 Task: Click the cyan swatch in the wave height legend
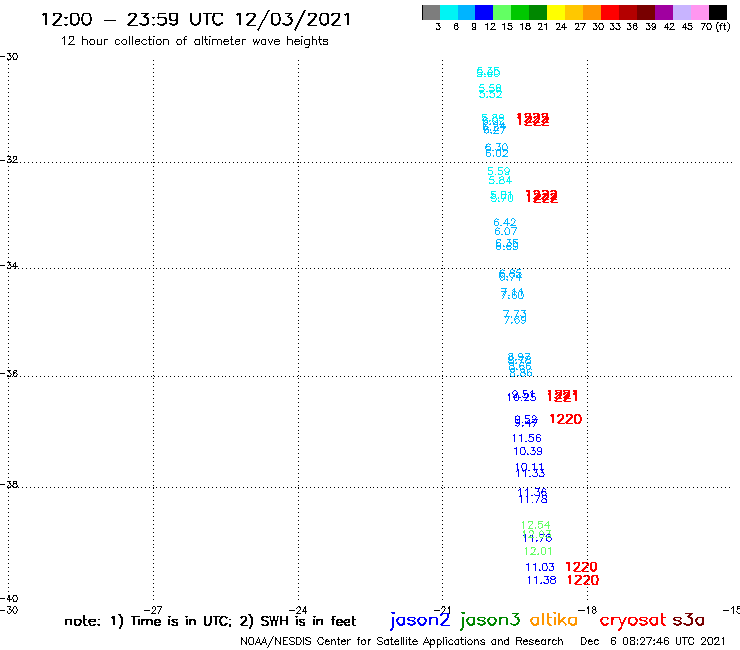tap(448, 12)
